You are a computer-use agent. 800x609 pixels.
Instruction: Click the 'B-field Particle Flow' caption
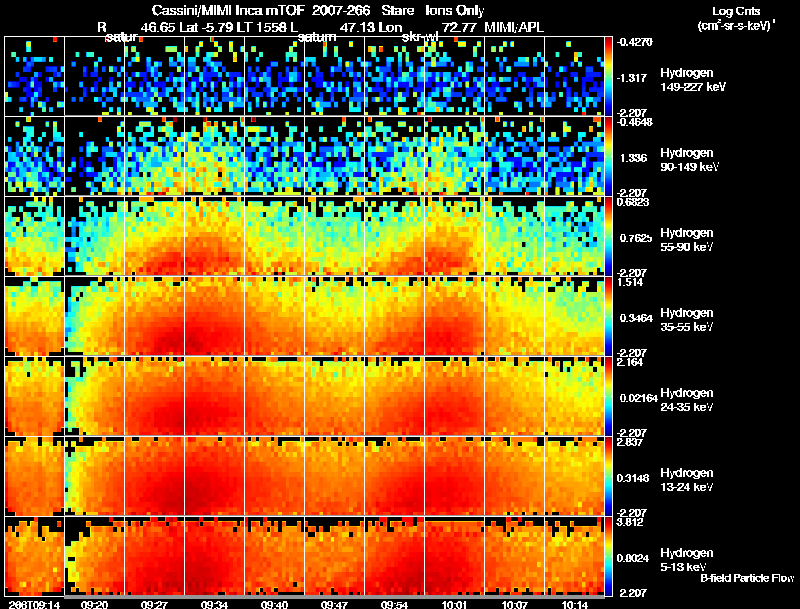click(747, 578)
